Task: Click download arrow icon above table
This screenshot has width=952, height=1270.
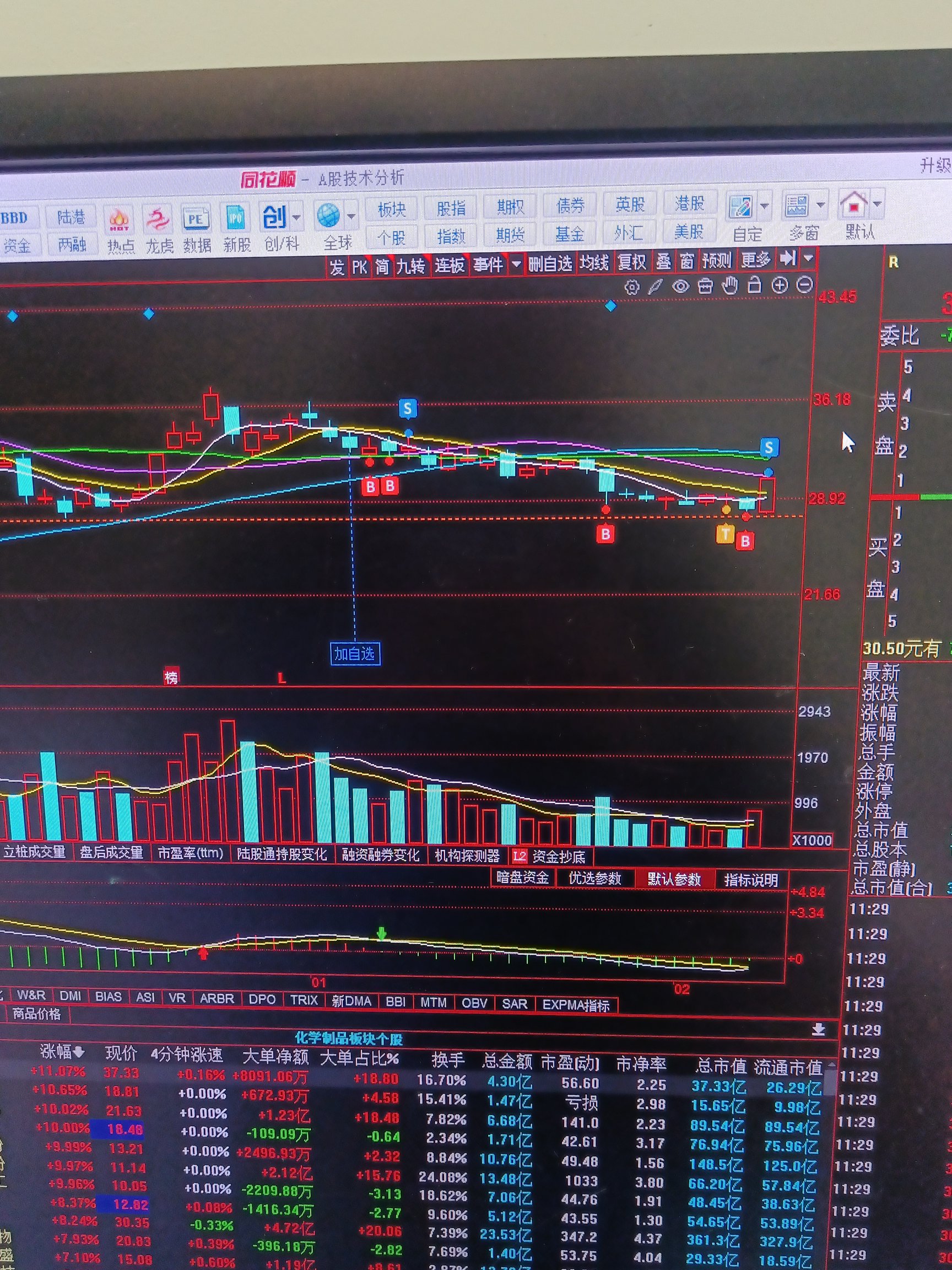Action: (818, 1029)
